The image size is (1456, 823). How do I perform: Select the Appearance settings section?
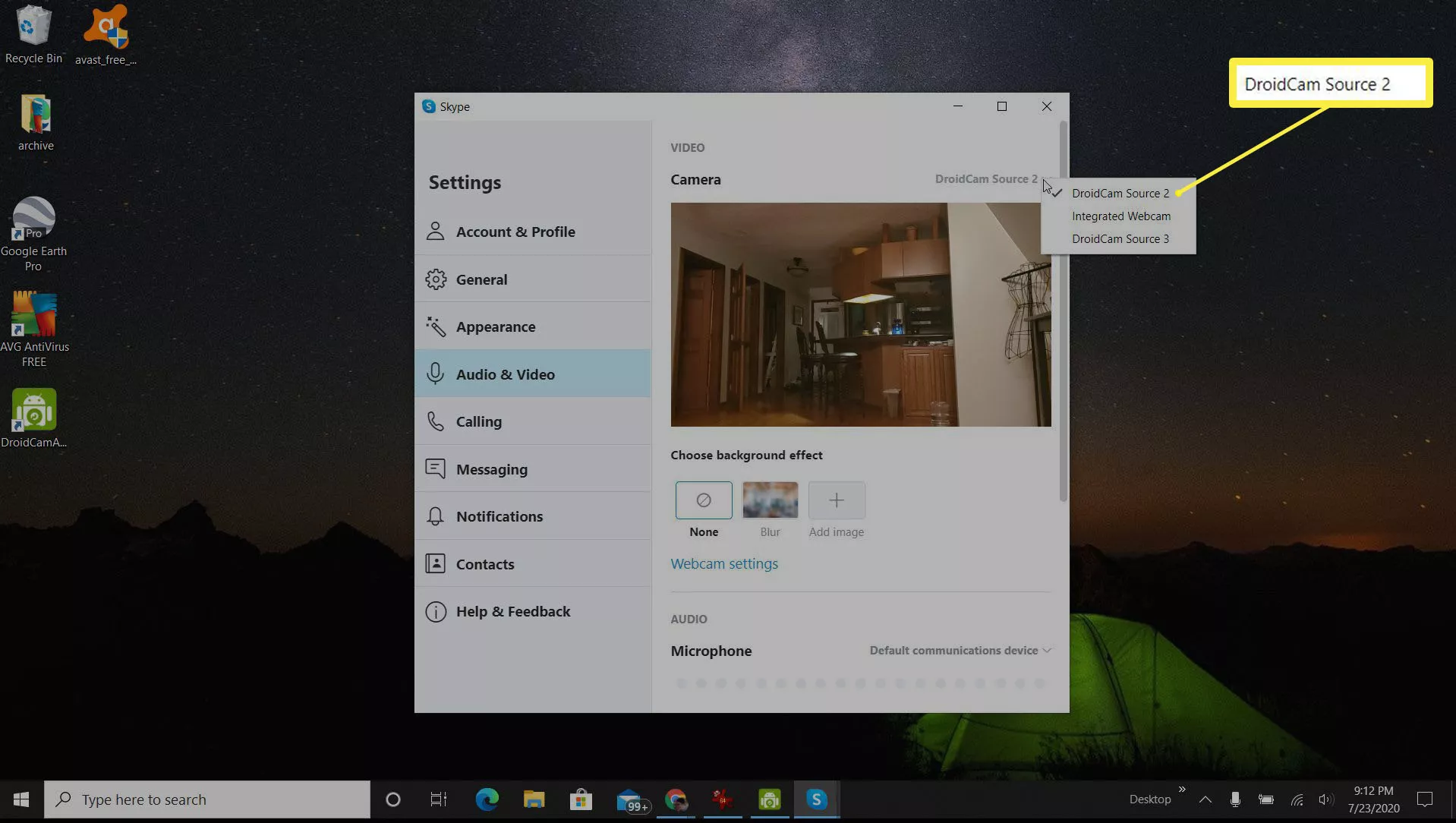(532, 326)
